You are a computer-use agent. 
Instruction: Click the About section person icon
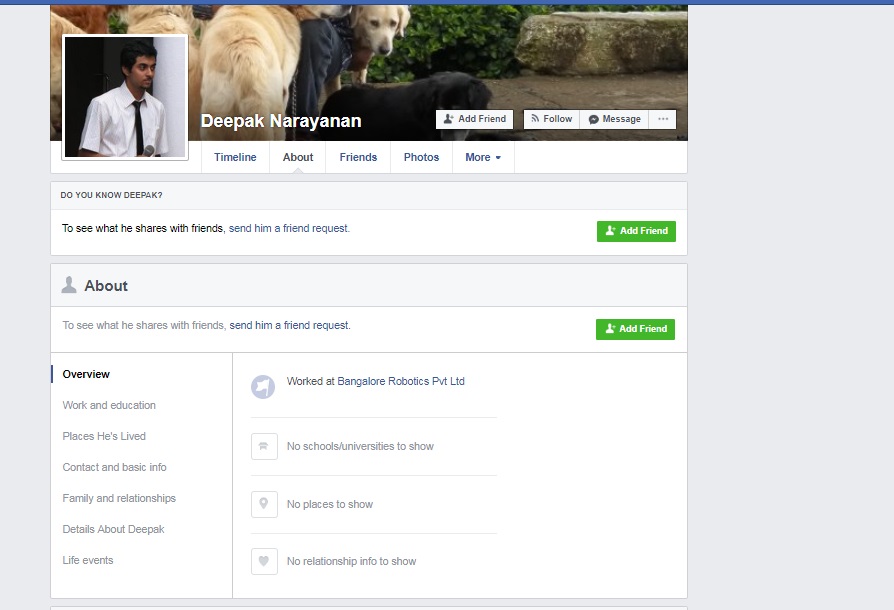[x=69, y=284]
